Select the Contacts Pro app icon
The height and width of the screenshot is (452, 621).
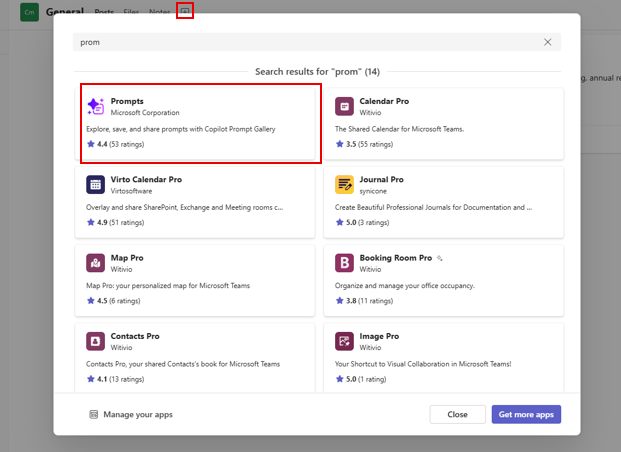click(95, 341)
